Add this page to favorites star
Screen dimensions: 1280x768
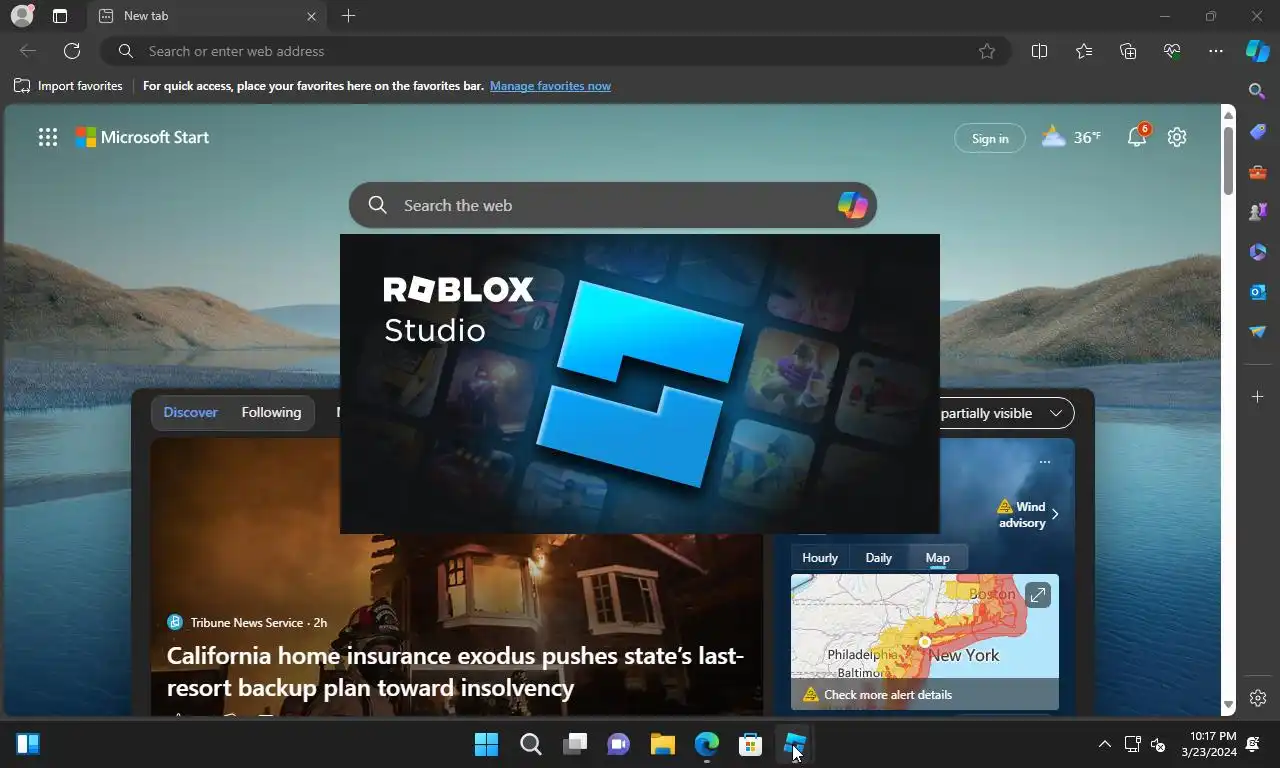tap(987, 51)
